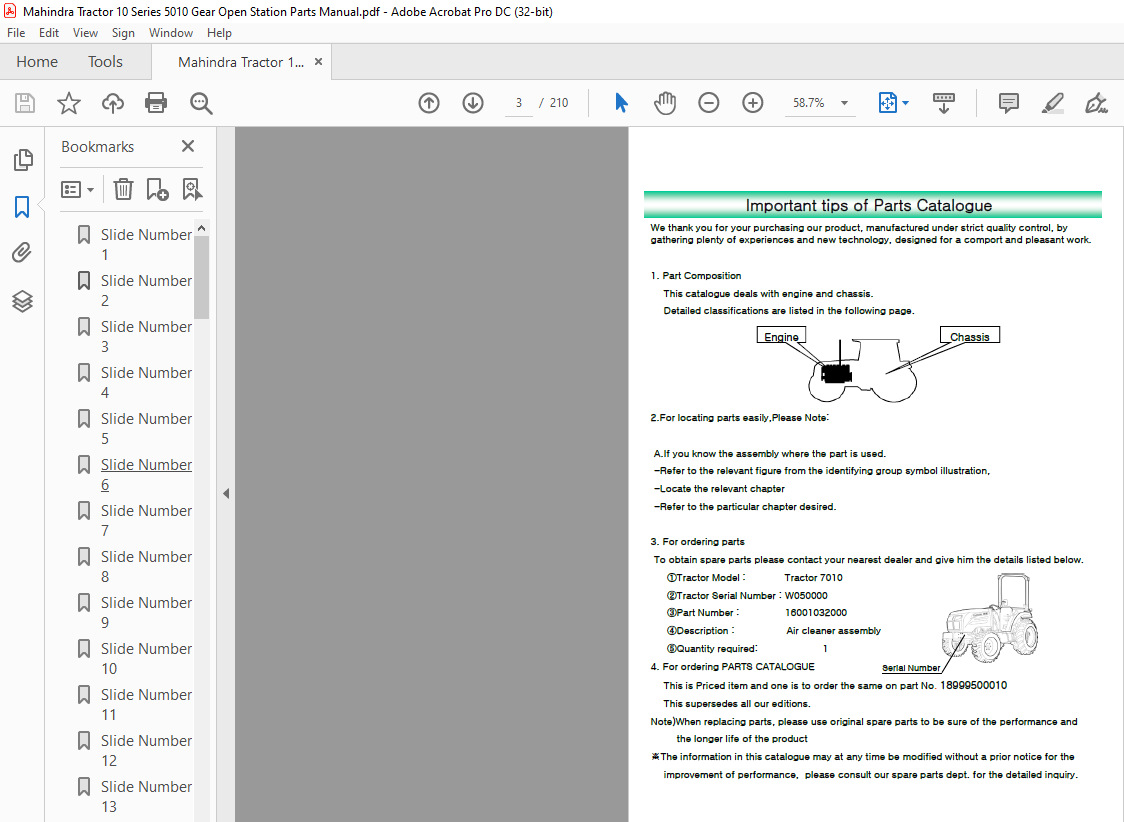This screenshot has width=1124, height=822.
Task: Click the 58.7% zoom value field
Action: coord(809,103)
